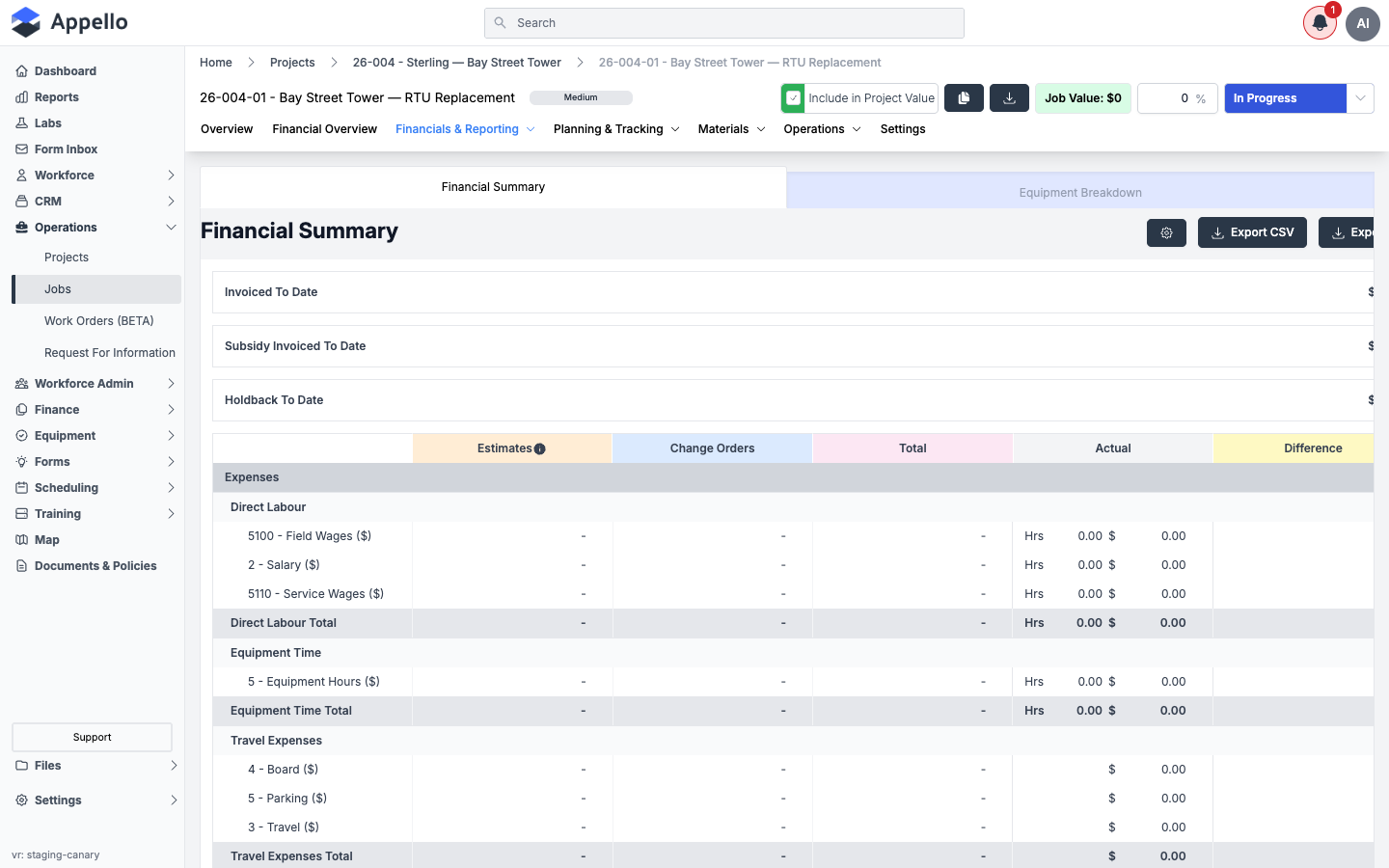Select the Financial Summary tab

pyautogui.click(x=493, y=187)
